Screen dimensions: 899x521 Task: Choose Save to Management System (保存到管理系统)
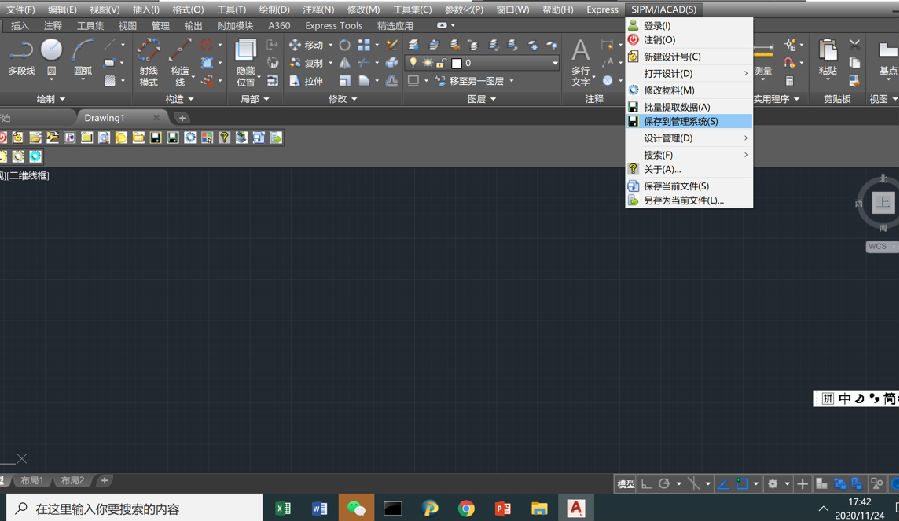(680, 121)
